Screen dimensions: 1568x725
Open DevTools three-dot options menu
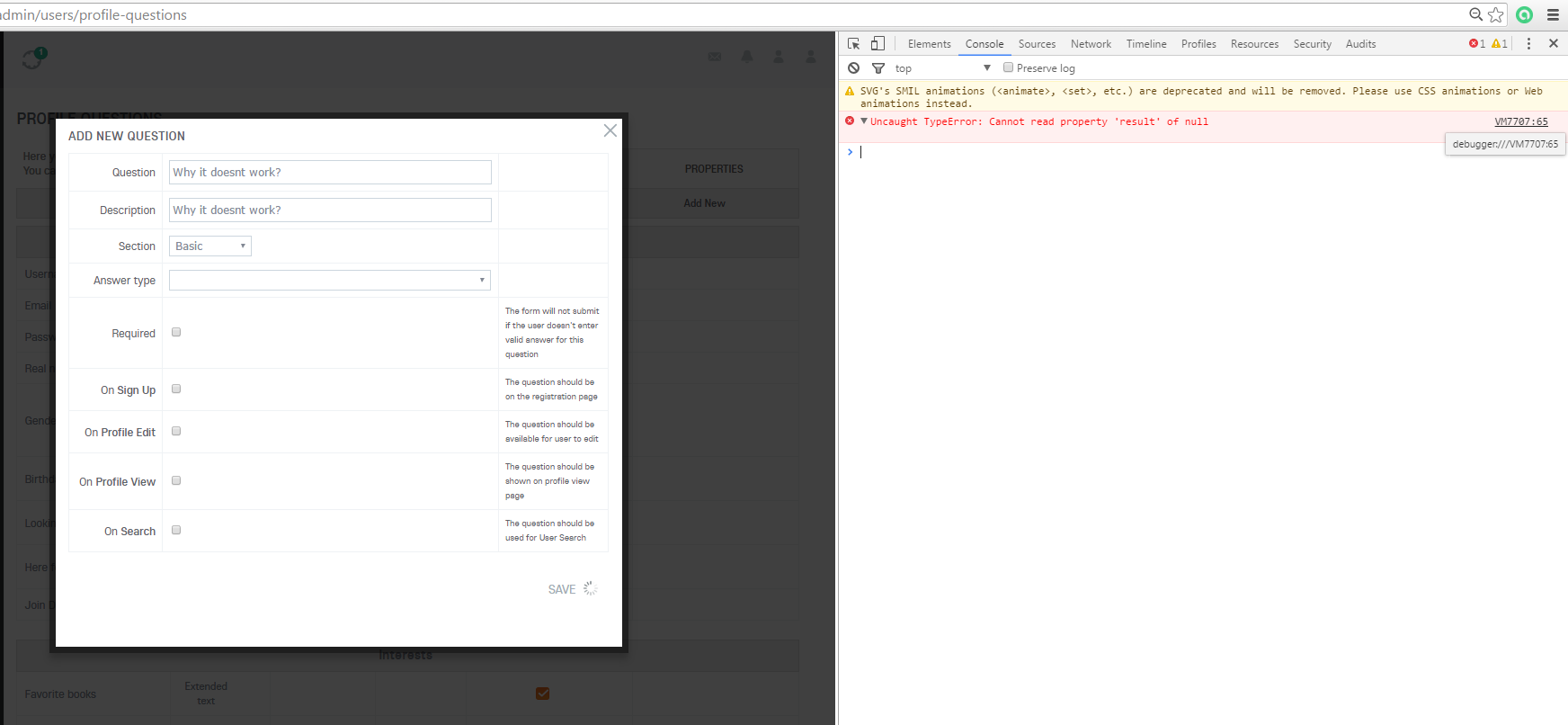(1528, 43)
